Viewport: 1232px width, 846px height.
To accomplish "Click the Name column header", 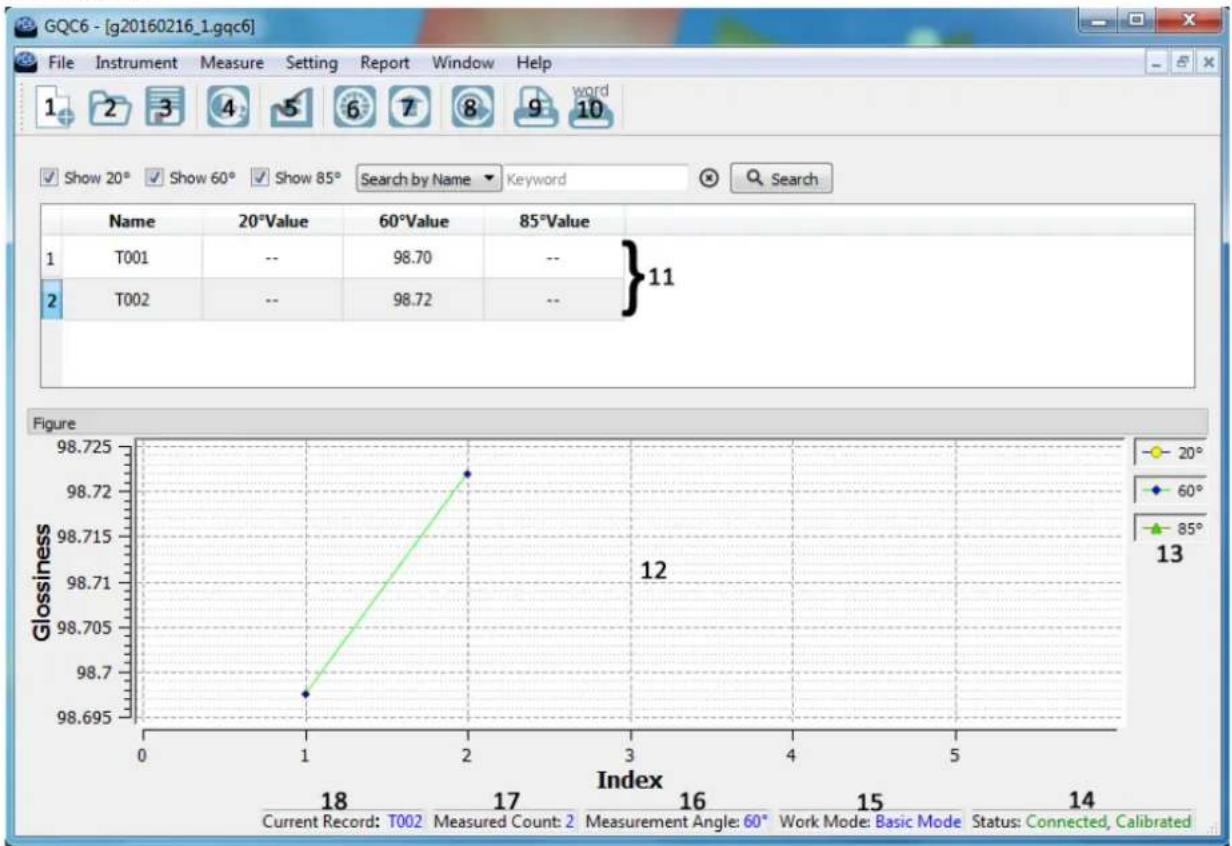I will point(132,221).
